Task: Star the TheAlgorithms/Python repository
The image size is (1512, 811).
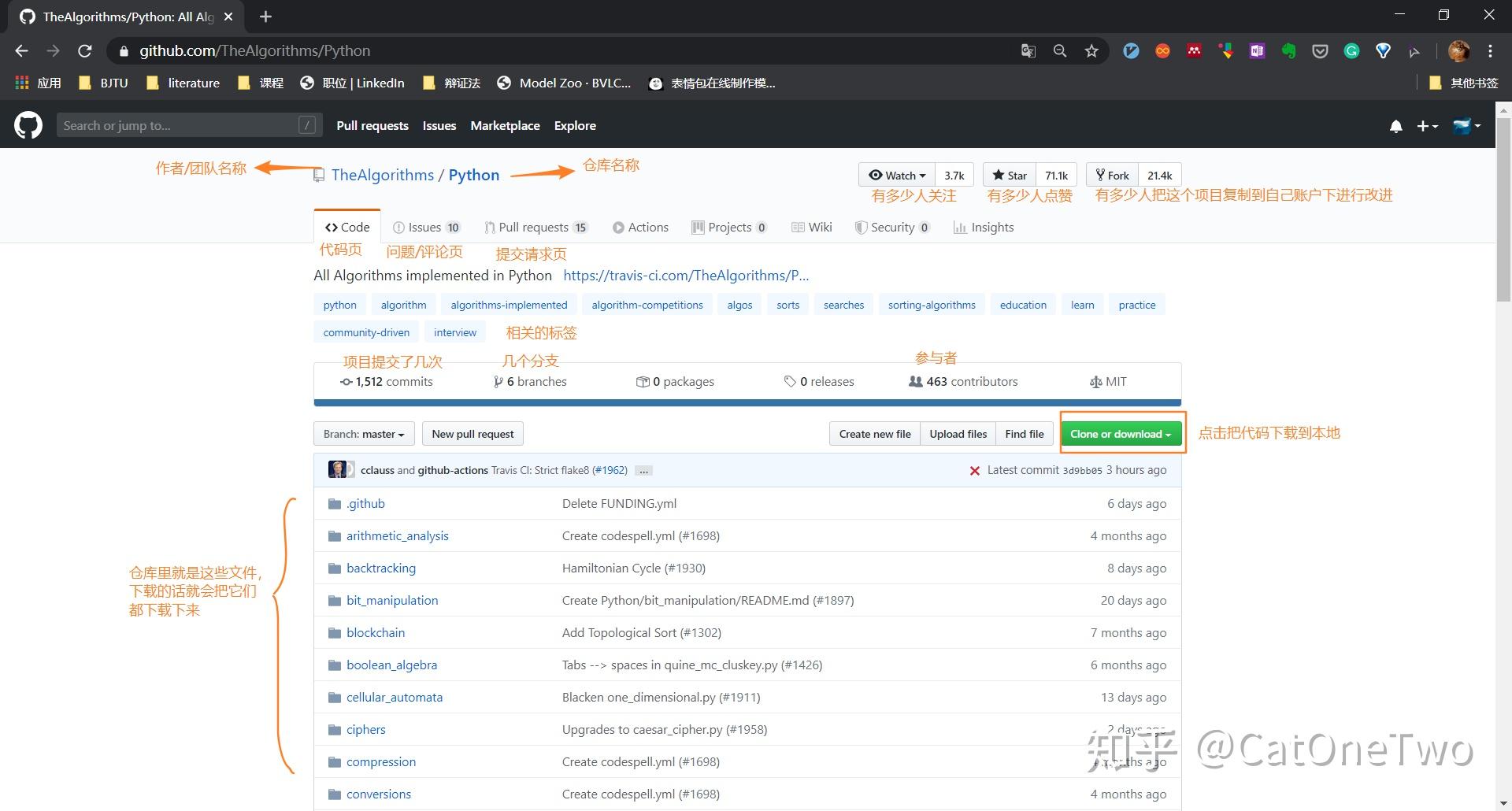Action: (x=1009, y=174)
